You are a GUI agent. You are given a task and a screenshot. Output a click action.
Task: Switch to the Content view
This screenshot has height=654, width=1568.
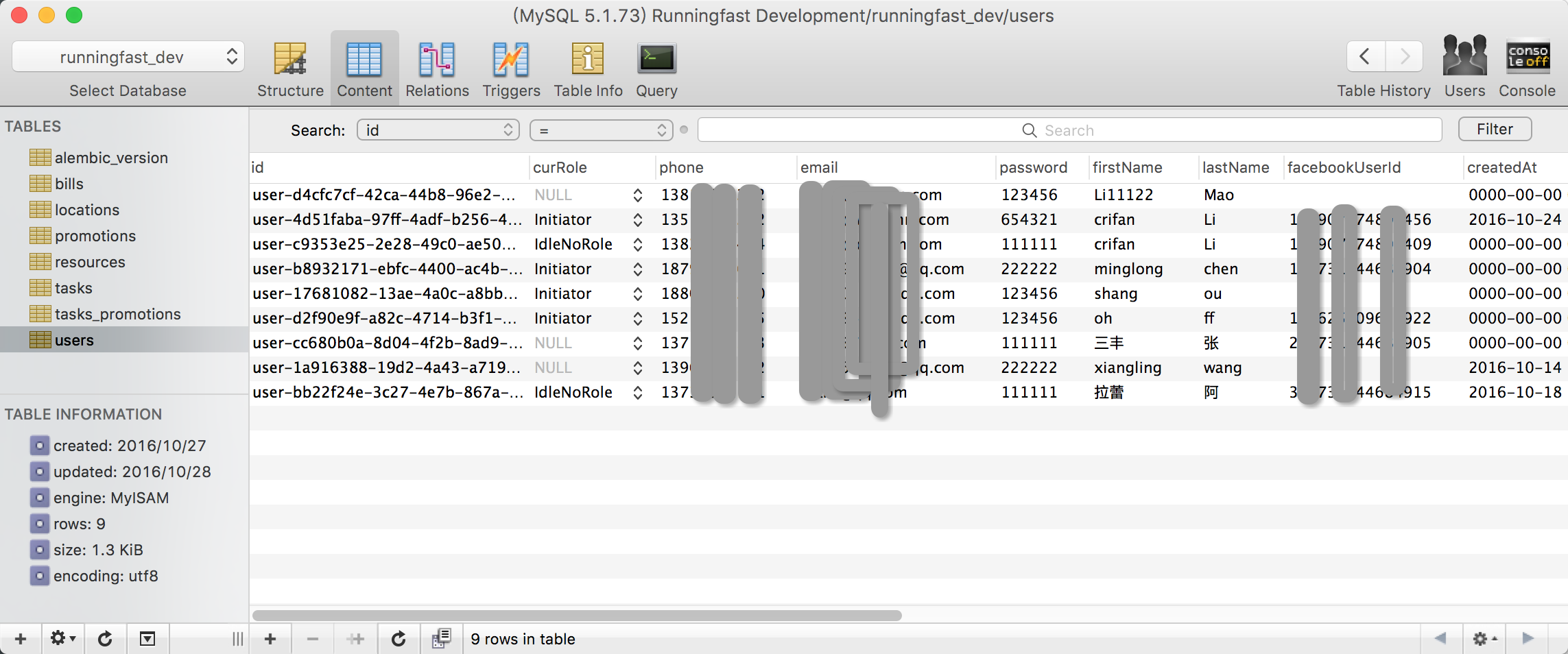click(x=364, y=69)
